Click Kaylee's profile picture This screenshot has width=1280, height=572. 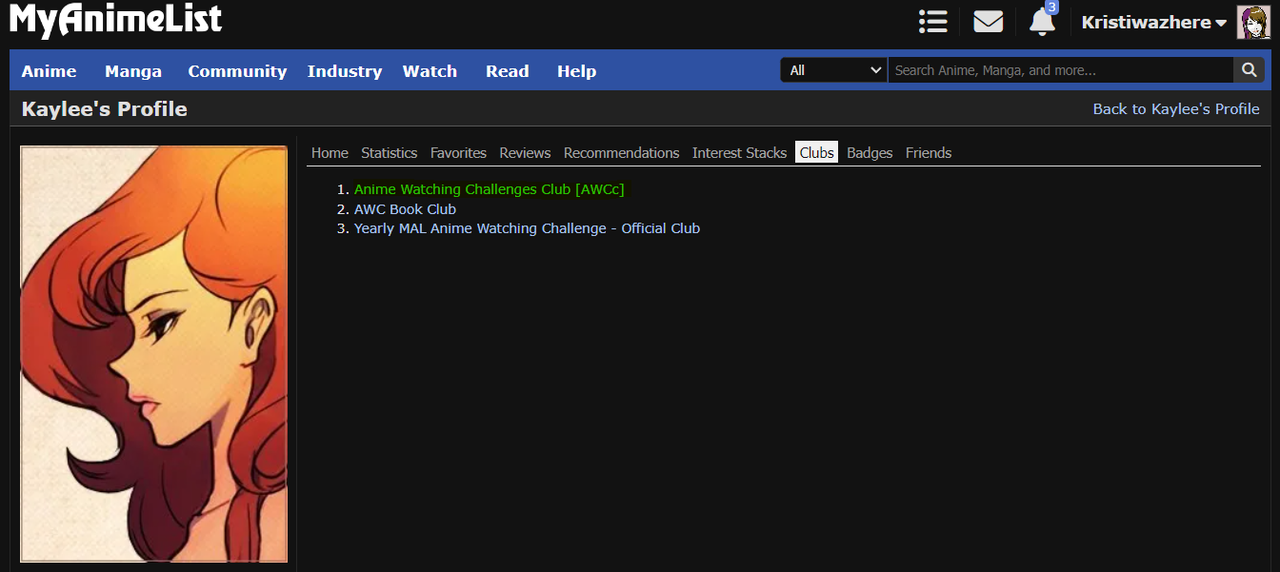coord(154,354)
